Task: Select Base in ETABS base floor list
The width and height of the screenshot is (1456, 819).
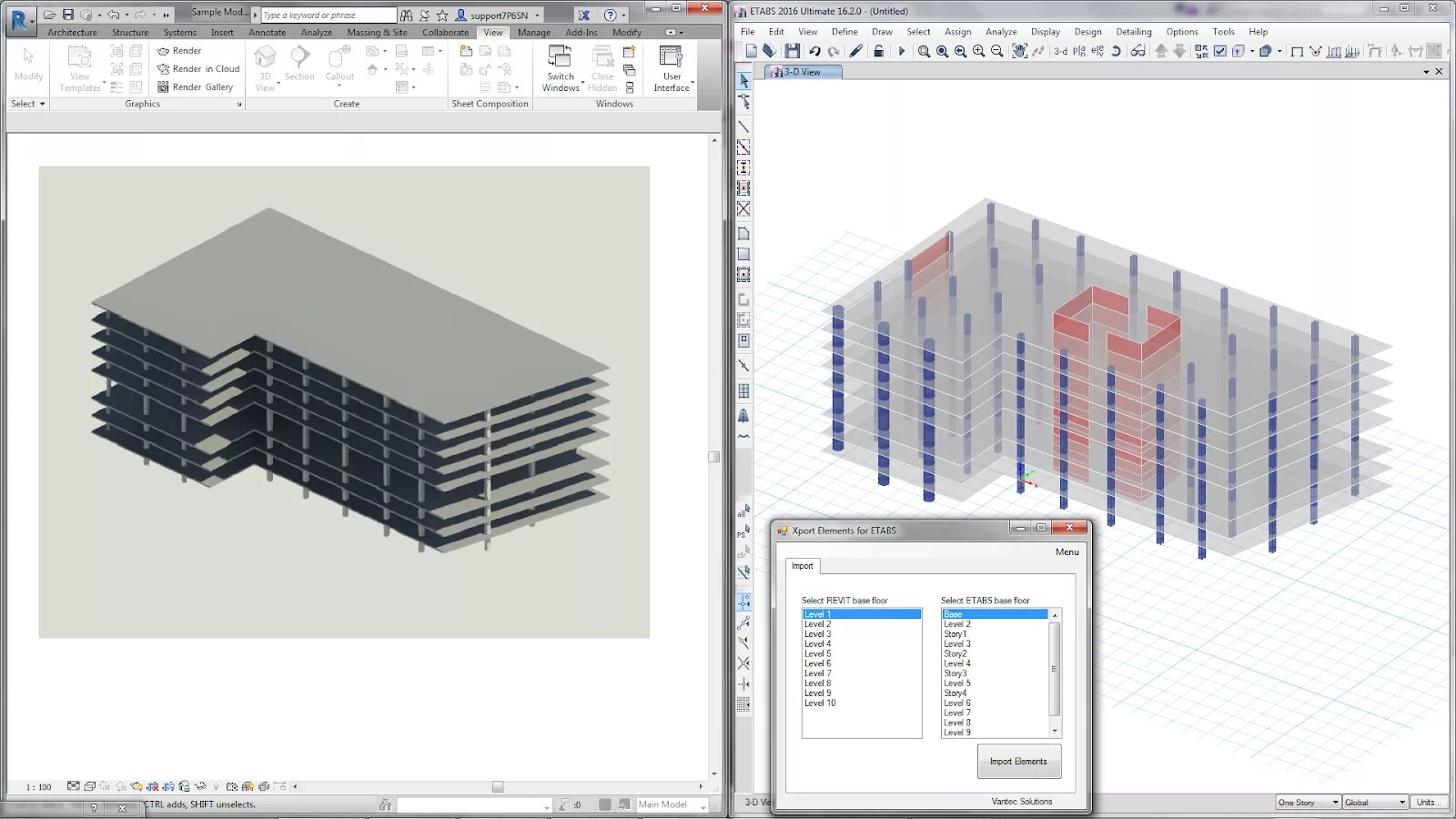Action: coord(995,614)
